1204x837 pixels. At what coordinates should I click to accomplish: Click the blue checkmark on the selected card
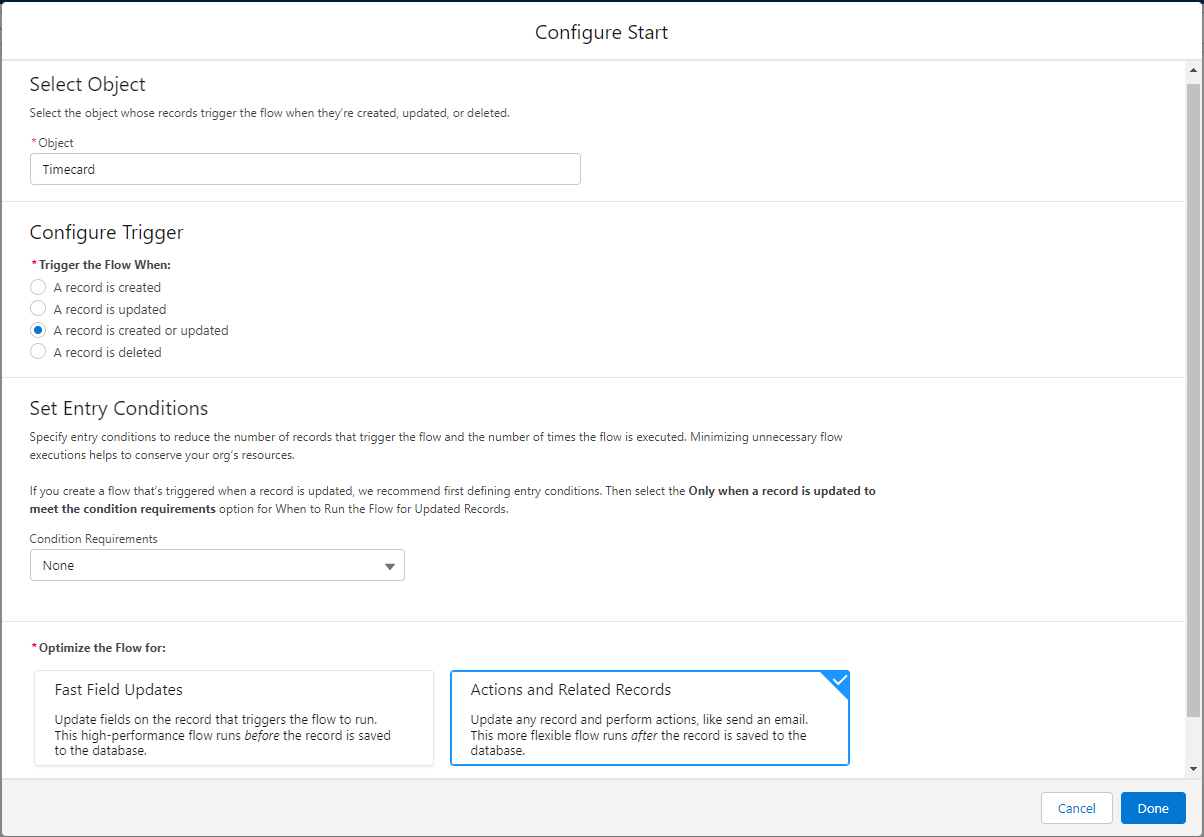pos(839,680)
